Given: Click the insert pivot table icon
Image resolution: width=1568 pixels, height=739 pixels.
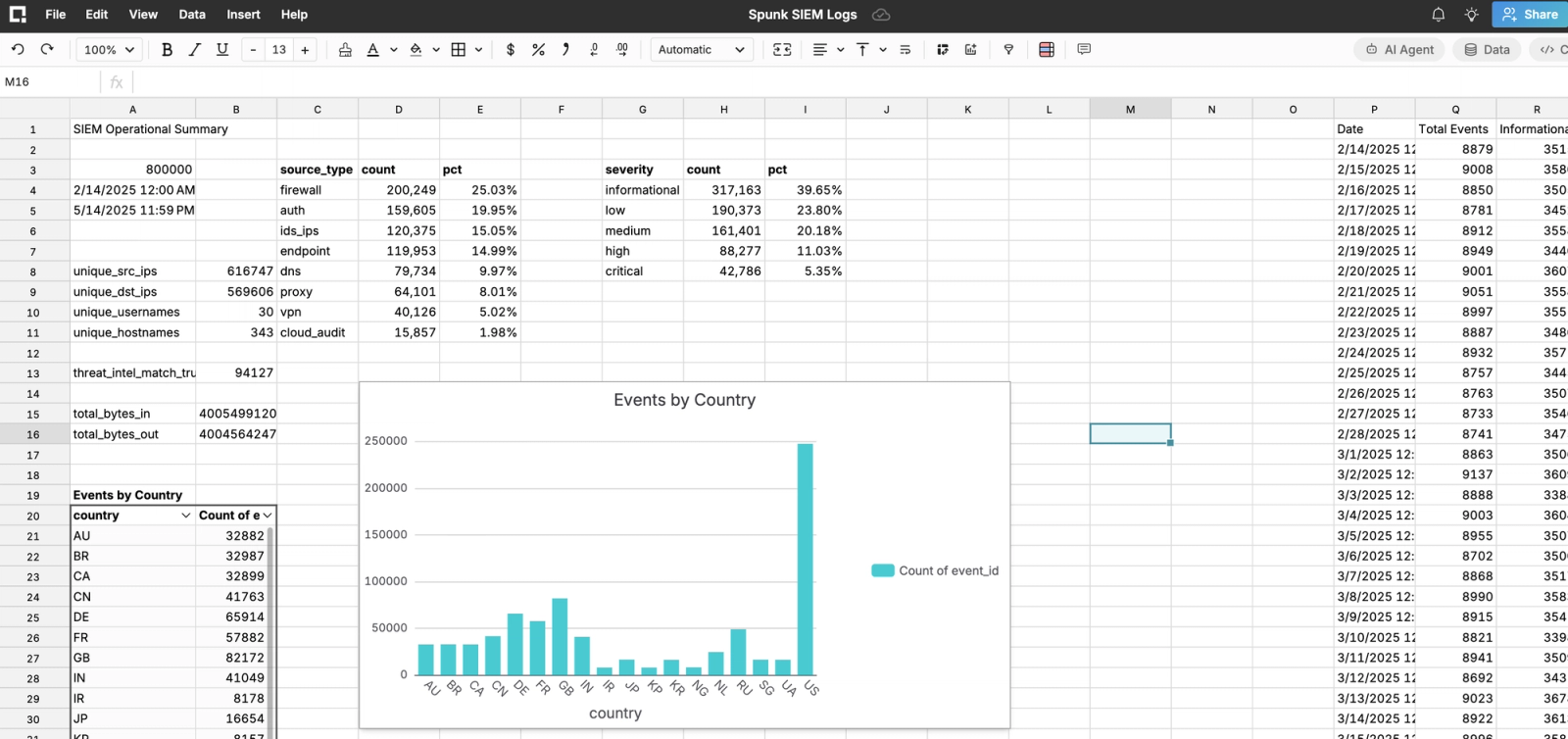Looking at the screenshot, I should tap(943, 49).
